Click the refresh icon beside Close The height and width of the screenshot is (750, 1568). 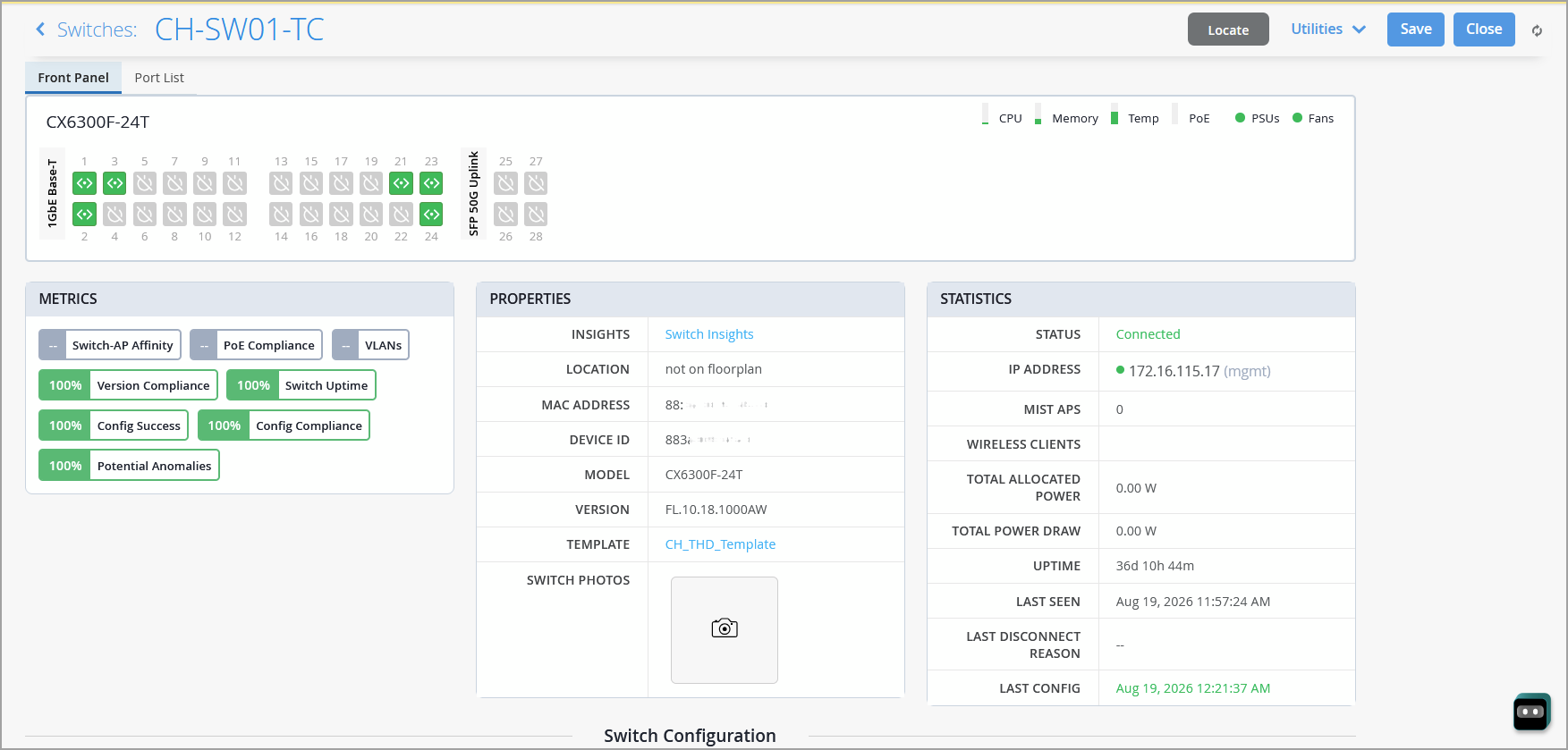(x=1537, y=30)
